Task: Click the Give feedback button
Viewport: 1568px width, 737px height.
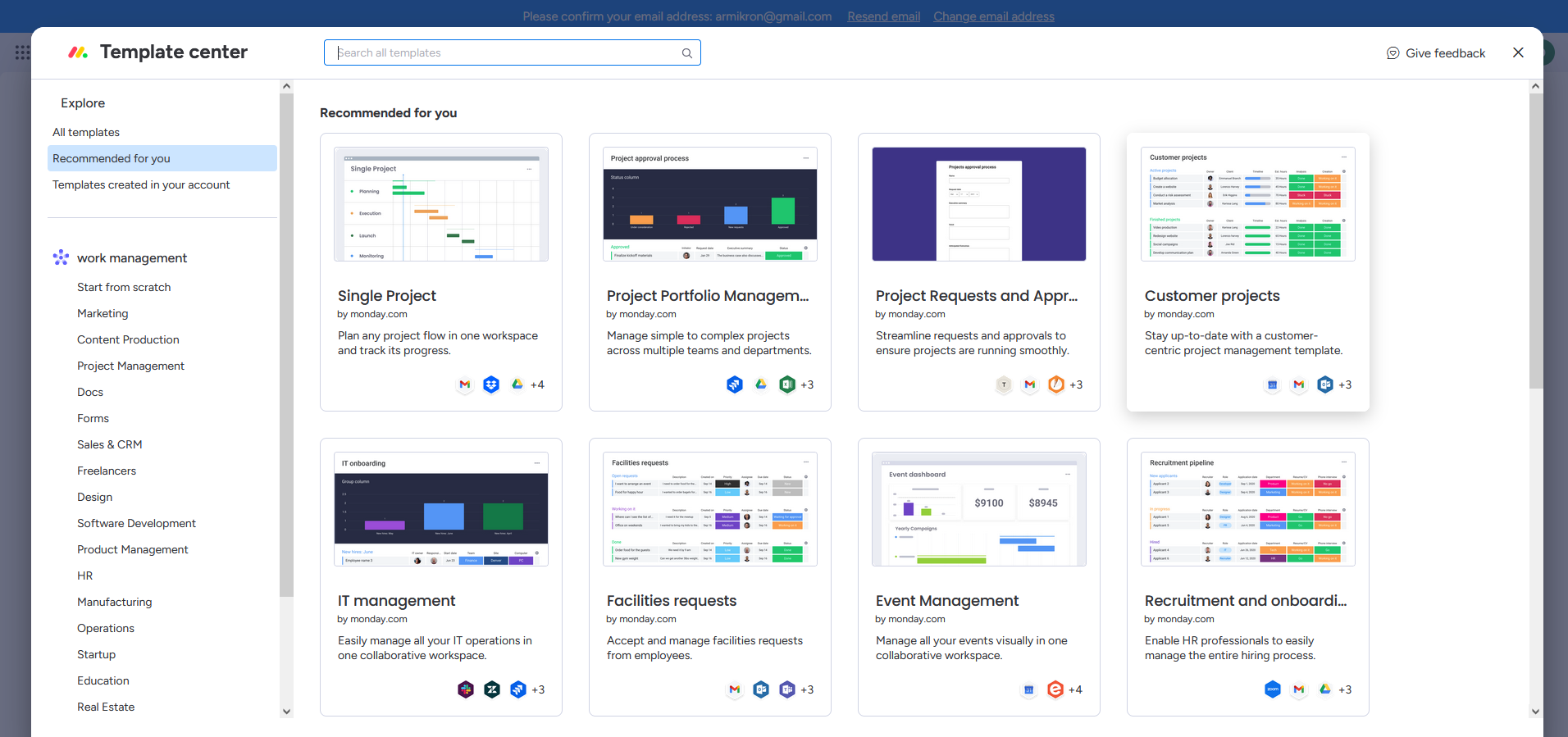Action: point(1436,53)
